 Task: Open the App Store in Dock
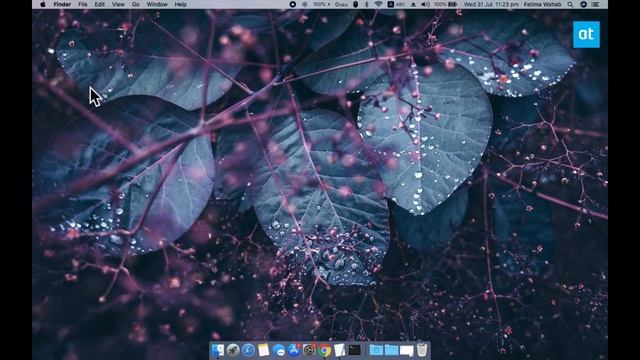pos(294,350)
